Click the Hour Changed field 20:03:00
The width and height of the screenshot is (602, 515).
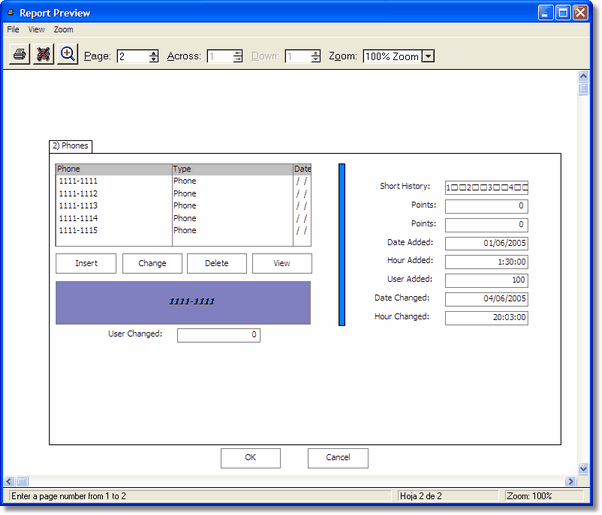pyautogui.click(x=486, y=318)
